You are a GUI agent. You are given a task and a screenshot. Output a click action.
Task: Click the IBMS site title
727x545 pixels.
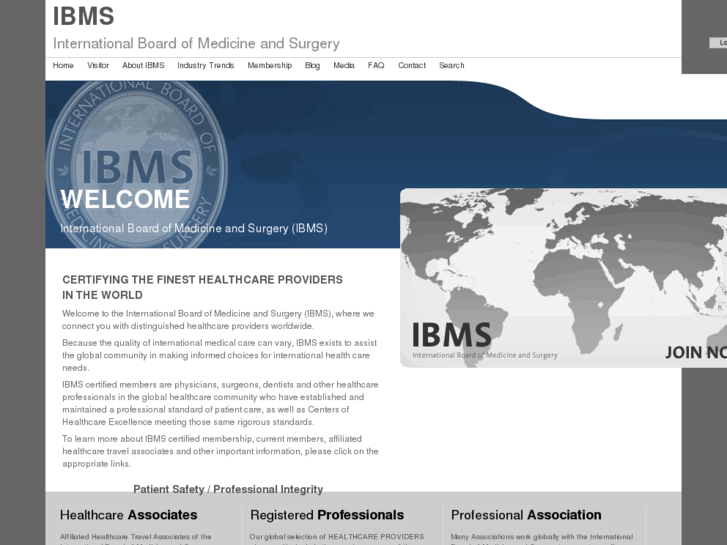pyautogui.click(x=83, y=16)
